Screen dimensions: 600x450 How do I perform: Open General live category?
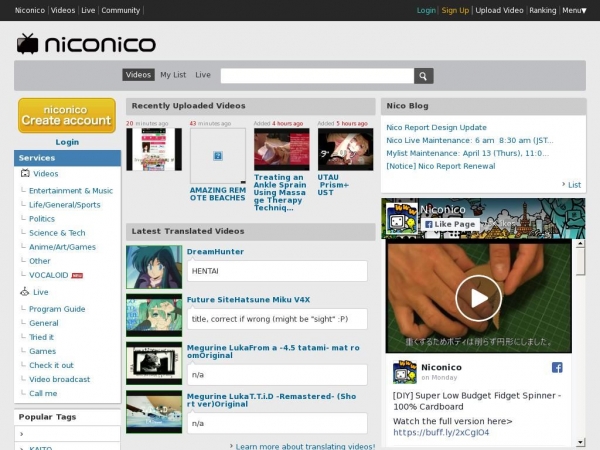tap(44, 323)
